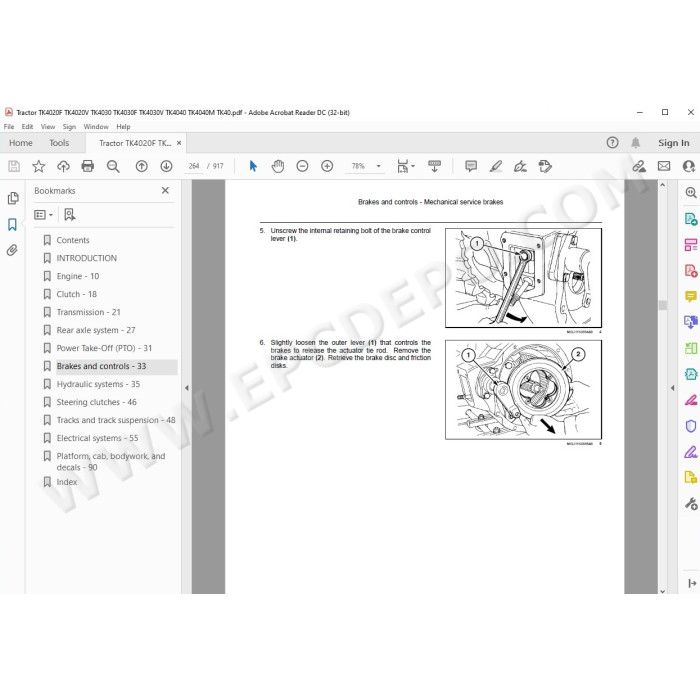Click the vertical scrollbar thumb

tap(663, 305)
